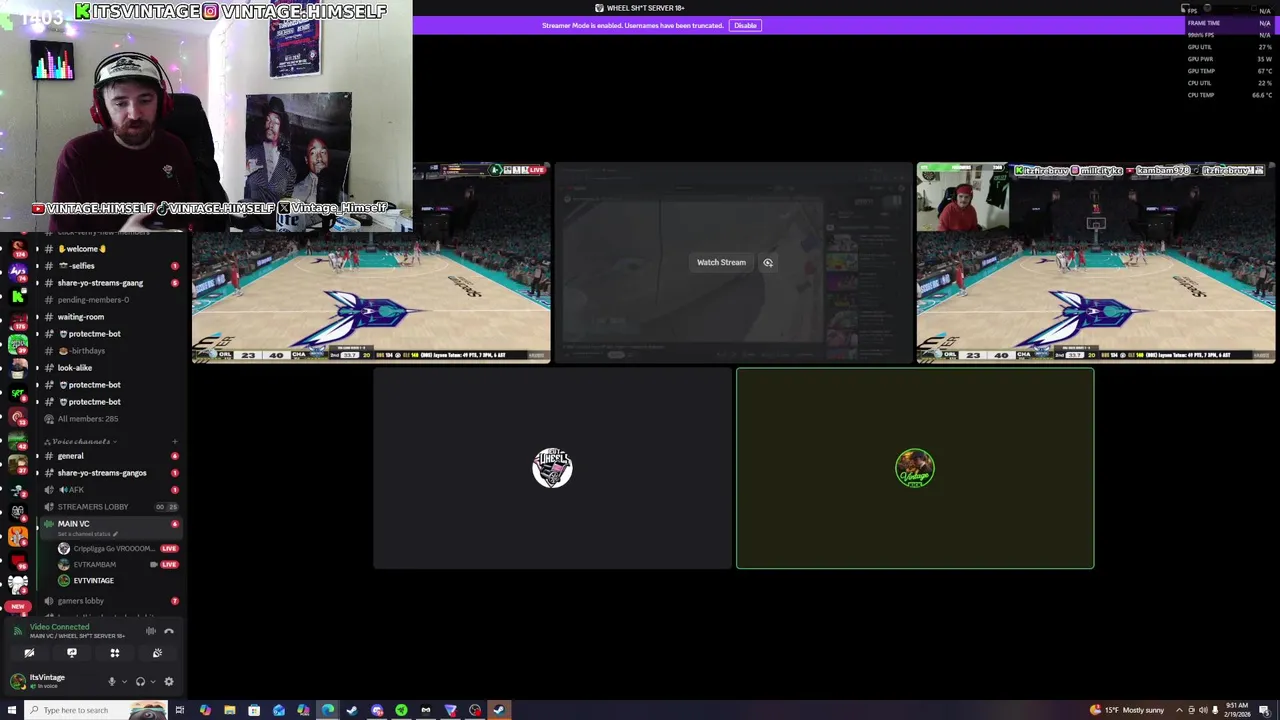Viewport: 1280px width, 720px height.
Task: Select the Wheel server avatar voice tile
Action: (552, 468)
